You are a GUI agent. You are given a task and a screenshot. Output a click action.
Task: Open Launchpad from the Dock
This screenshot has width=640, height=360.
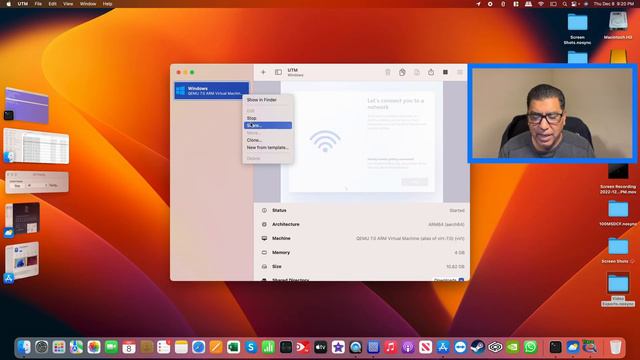click(x=59, y=347)
